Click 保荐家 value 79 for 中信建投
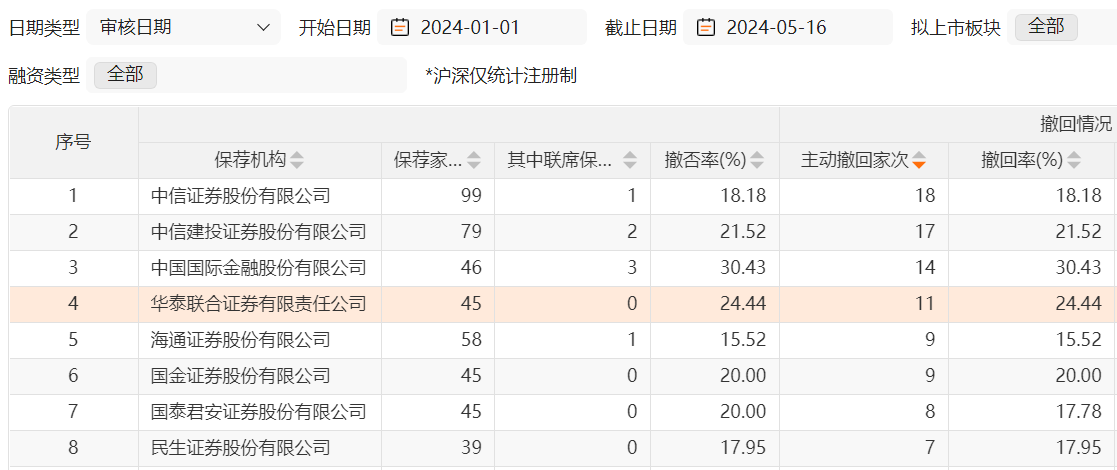Screen dimensions: 1117x470 click(x=471, y=232)
